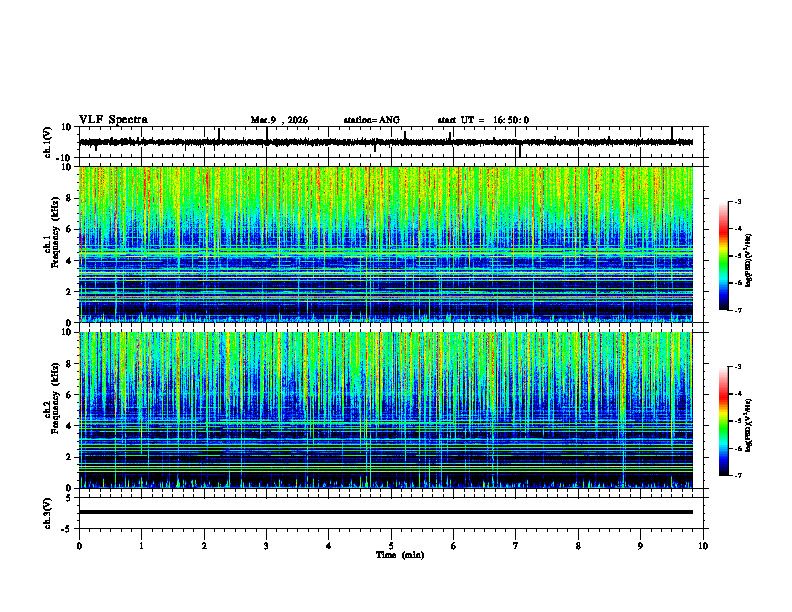Click time axis tick label "5"
Image resolution: width=792 pixels, height=612 pixels.
click(x=391, y=546)
